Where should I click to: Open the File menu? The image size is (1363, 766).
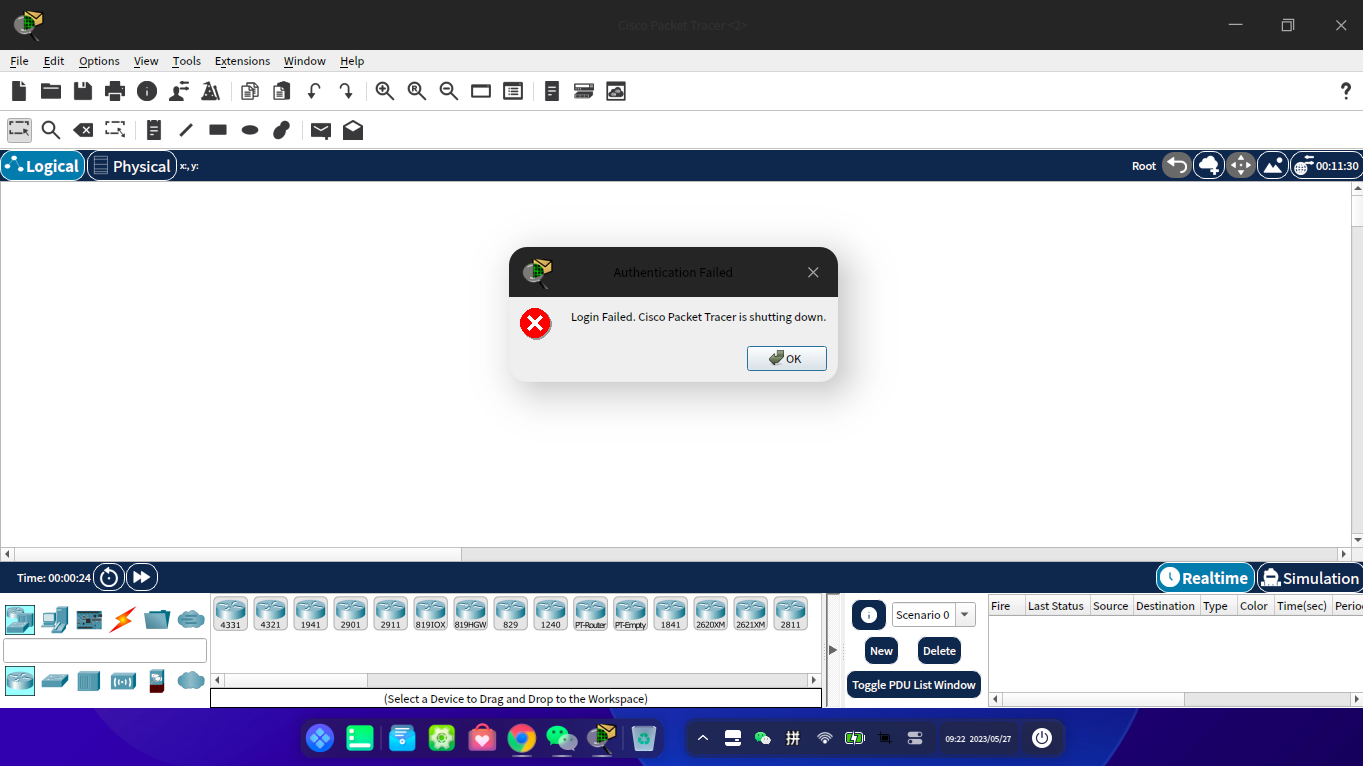[x=19, y=61]
